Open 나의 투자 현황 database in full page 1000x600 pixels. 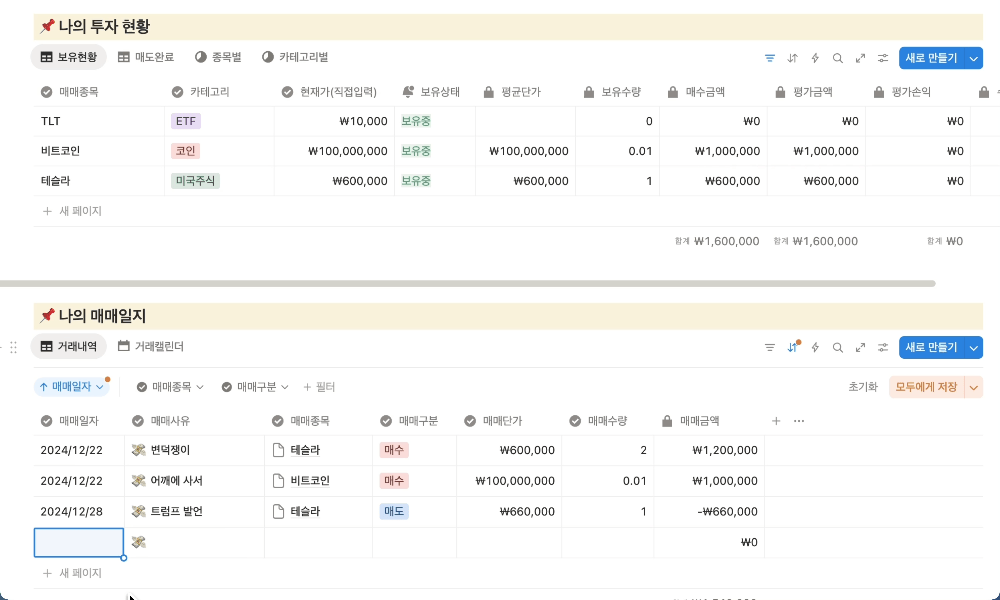pyautogui.click(x=860, y=58)
